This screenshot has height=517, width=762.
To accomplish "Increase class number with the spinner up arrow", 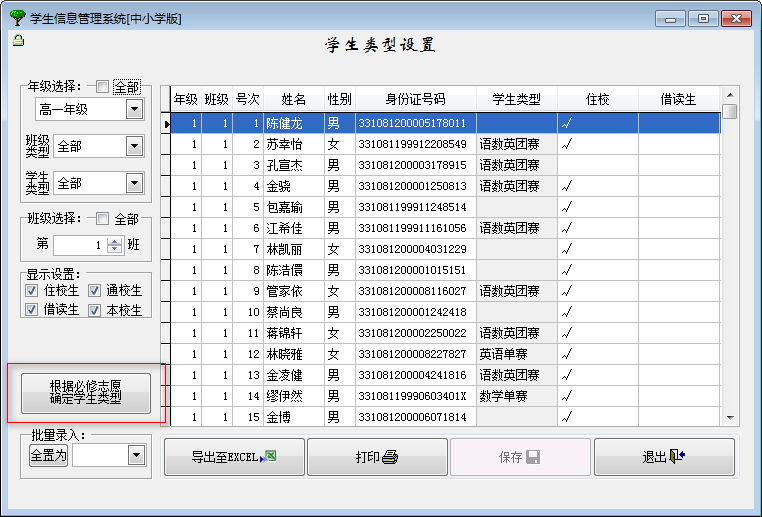I will tap(114, 241).
